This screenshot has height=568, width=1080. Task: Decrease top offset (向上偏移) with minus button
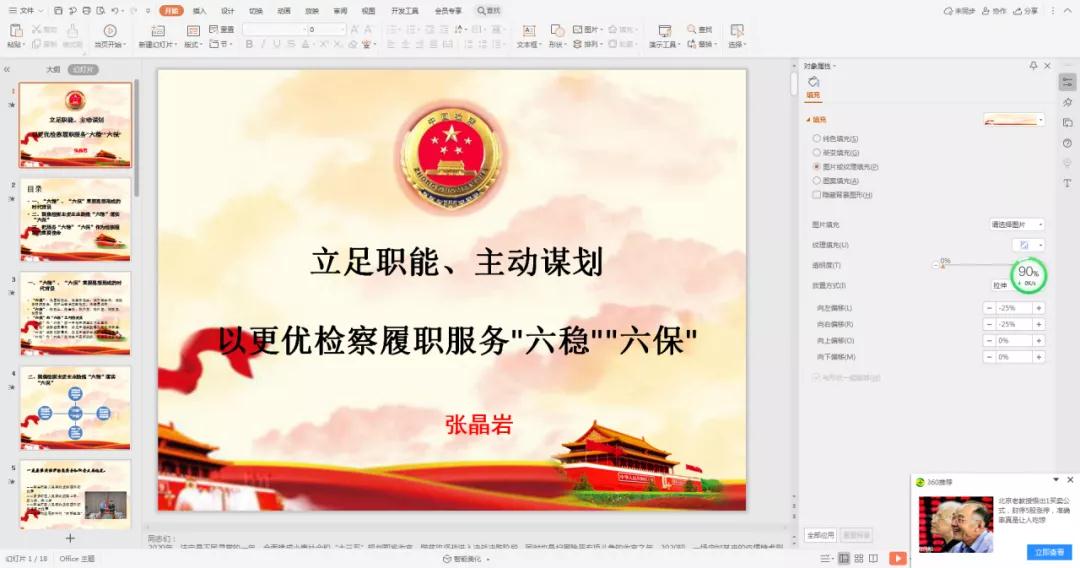(989, 341)
